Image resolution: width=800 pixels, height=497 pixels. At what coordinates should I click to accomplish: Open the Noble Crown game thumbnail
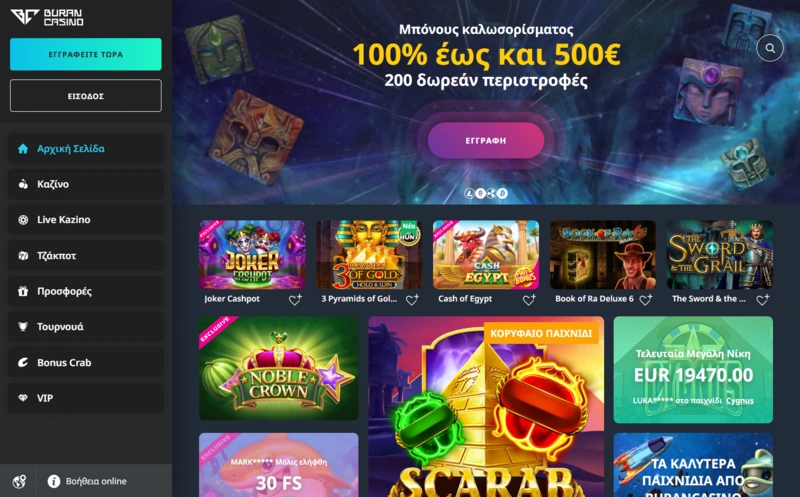[279, 368]
